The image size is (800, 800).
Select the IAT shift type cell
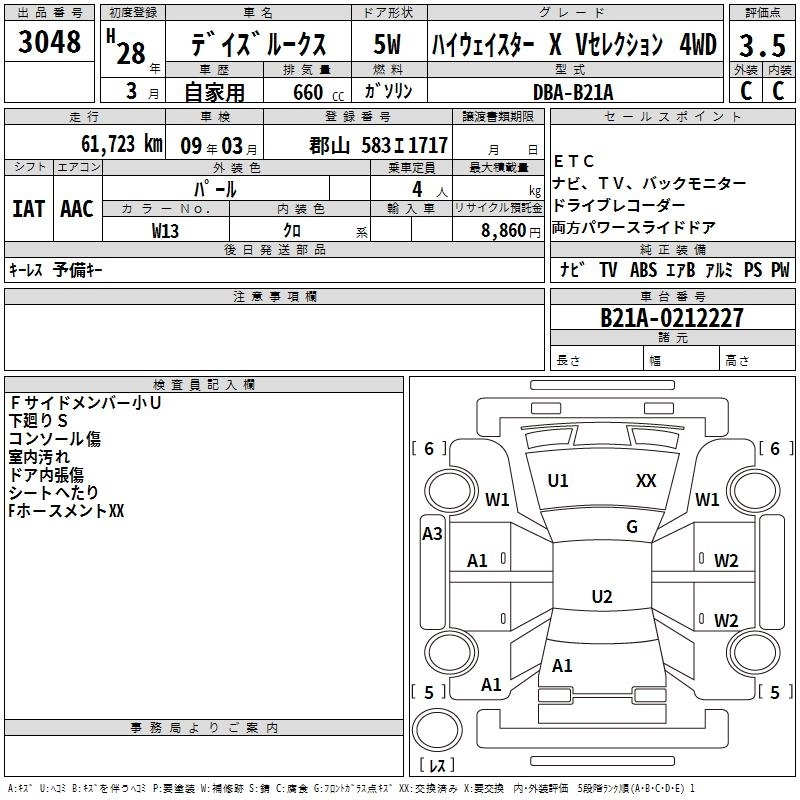tap(28, 208)
